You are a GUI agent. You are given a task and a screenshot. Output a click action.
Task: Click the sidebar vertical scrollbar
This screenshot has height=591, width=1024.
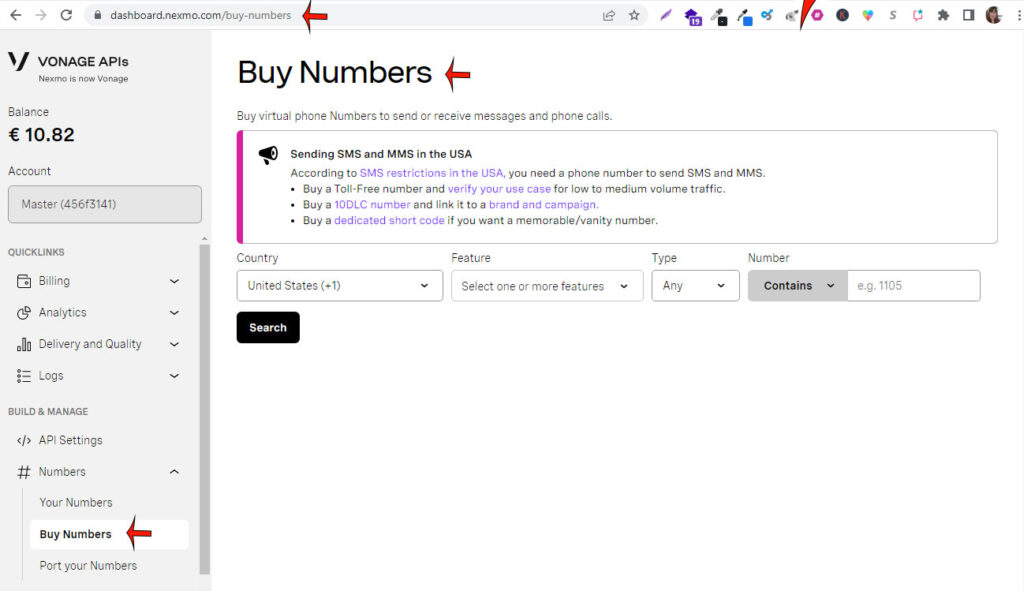coord(204,409)
